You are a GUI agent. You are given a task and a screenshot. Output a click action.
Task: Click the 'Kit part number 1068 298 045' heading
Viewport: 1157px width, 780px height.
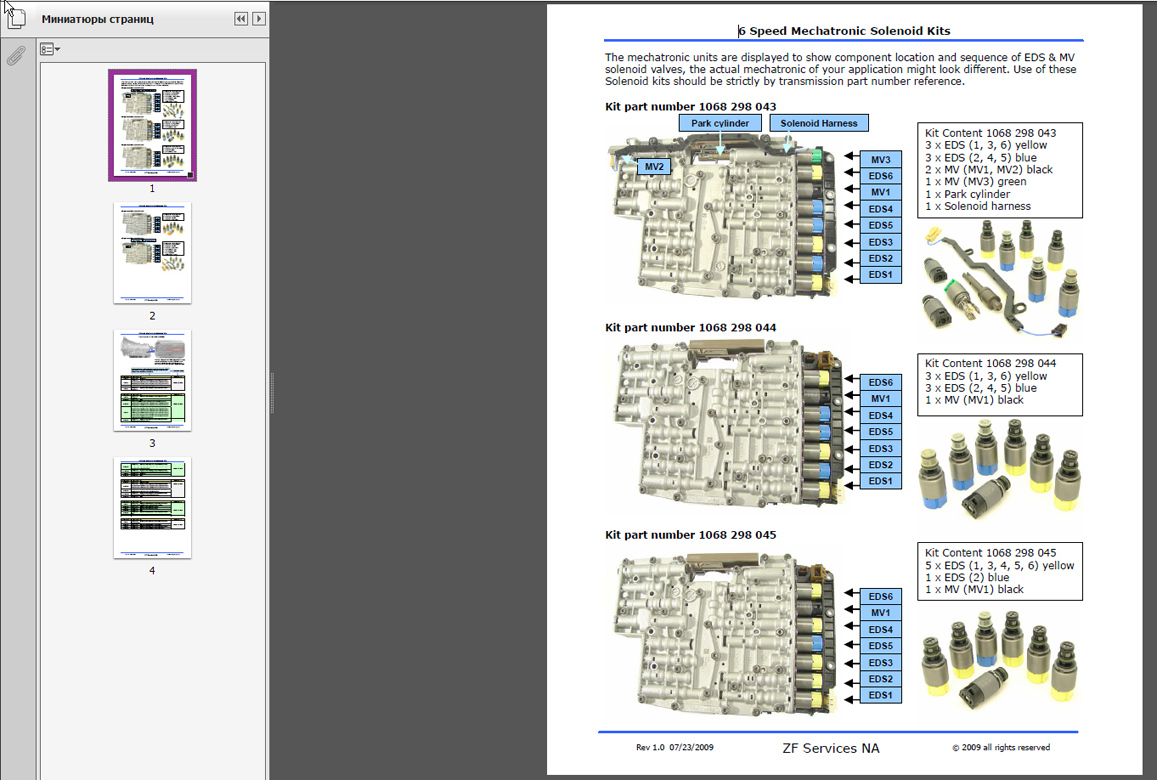[x=690, y=535]
